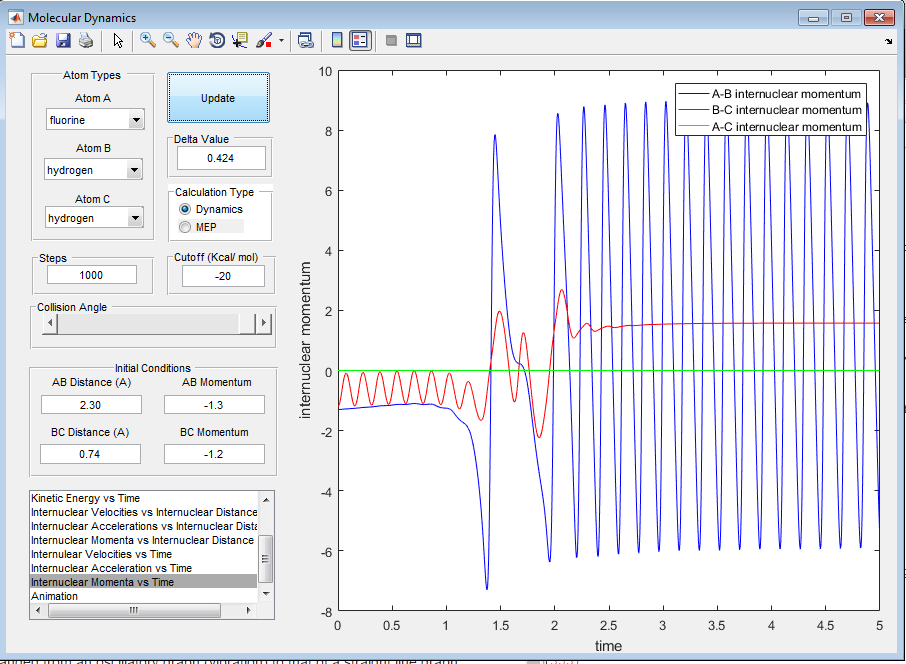
Task: Click the New Figure icon
Action: pyautogui.click(x=16, y=41)
